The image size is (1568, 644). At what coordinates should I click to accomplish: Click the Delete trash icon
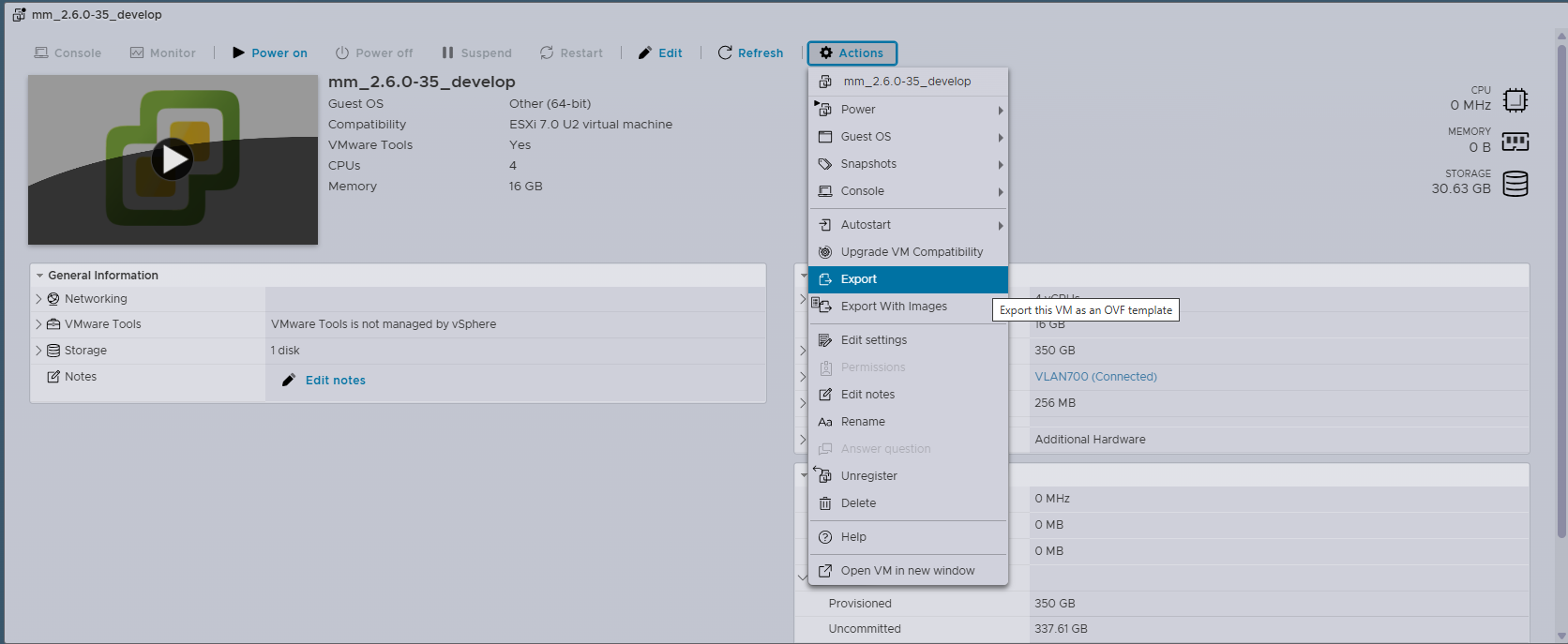point(825,503)
